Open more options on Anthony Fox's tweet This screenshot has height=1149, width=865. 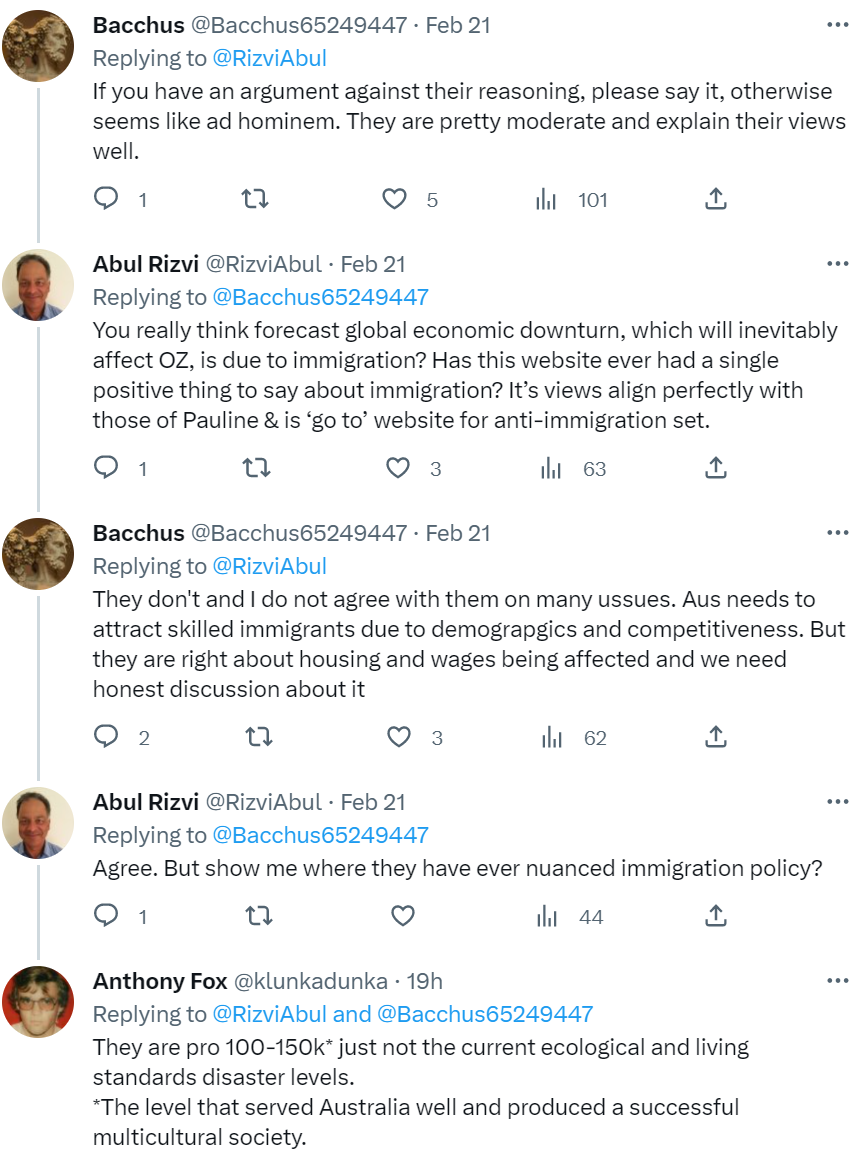837,981
